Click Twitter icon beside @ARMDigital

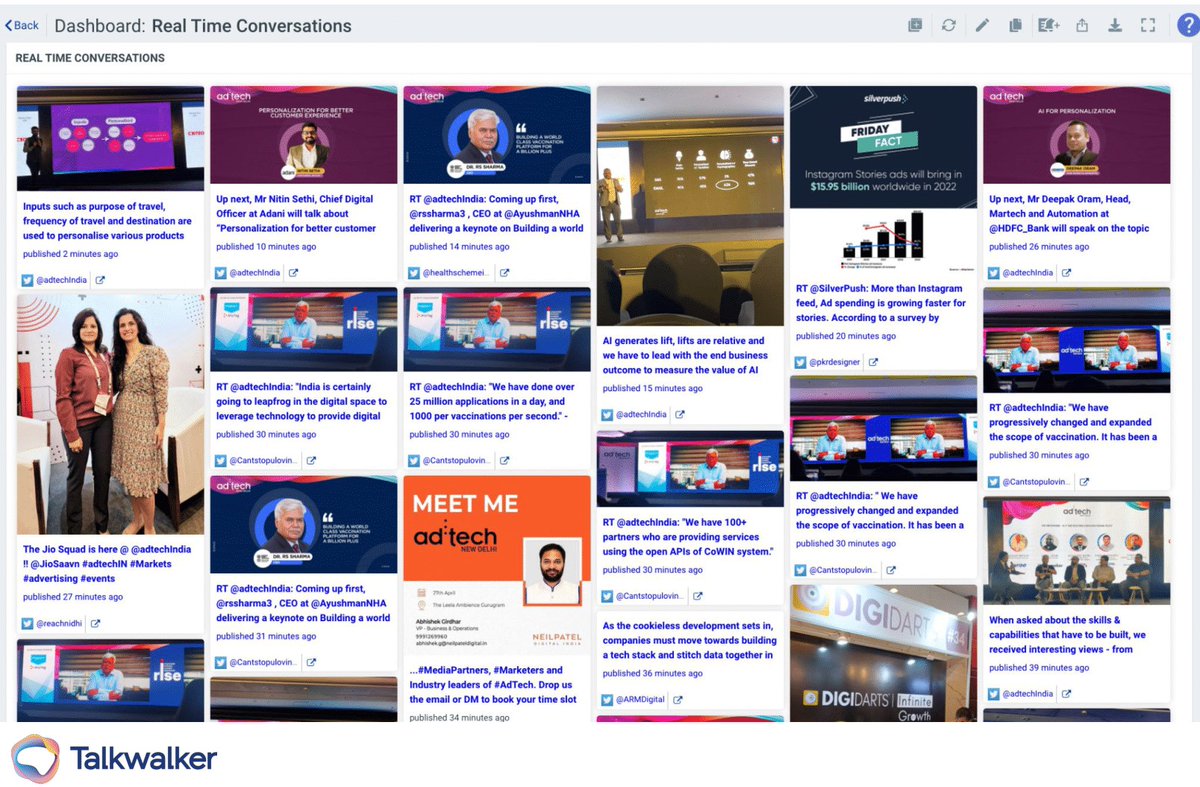[x=608, y=700]
